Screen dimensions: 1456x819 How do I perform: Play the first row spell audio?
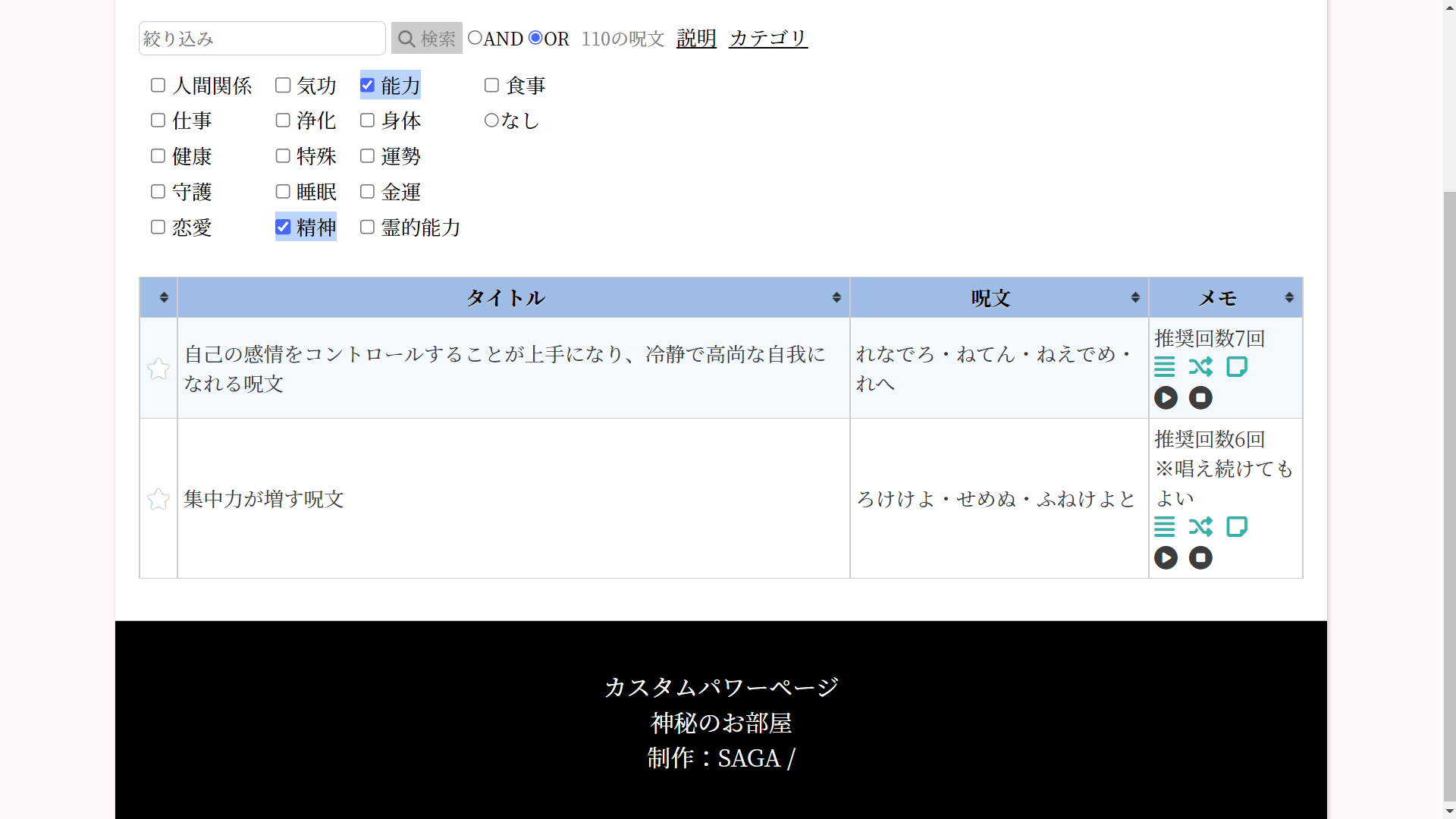(x=1166, y=397)
